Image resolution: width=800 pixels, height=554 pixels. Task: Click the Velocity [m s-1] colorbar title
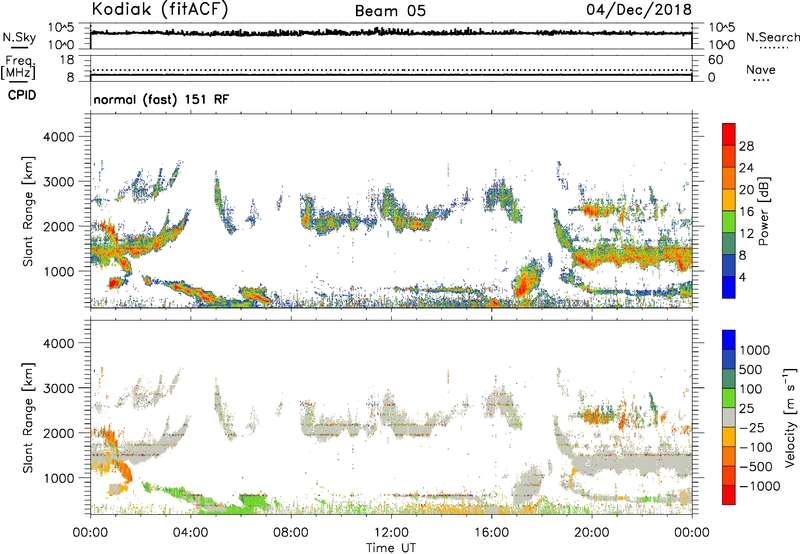(x=790, y=417)
